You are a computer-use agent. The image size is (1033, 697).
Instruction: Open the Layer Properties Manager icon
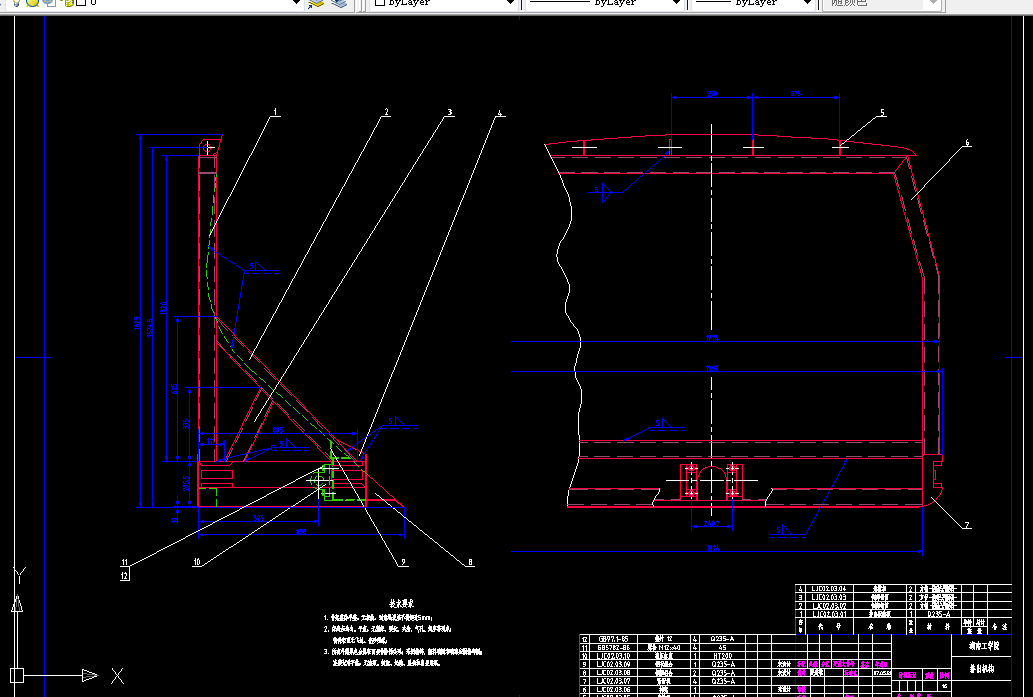coord(316,3)
